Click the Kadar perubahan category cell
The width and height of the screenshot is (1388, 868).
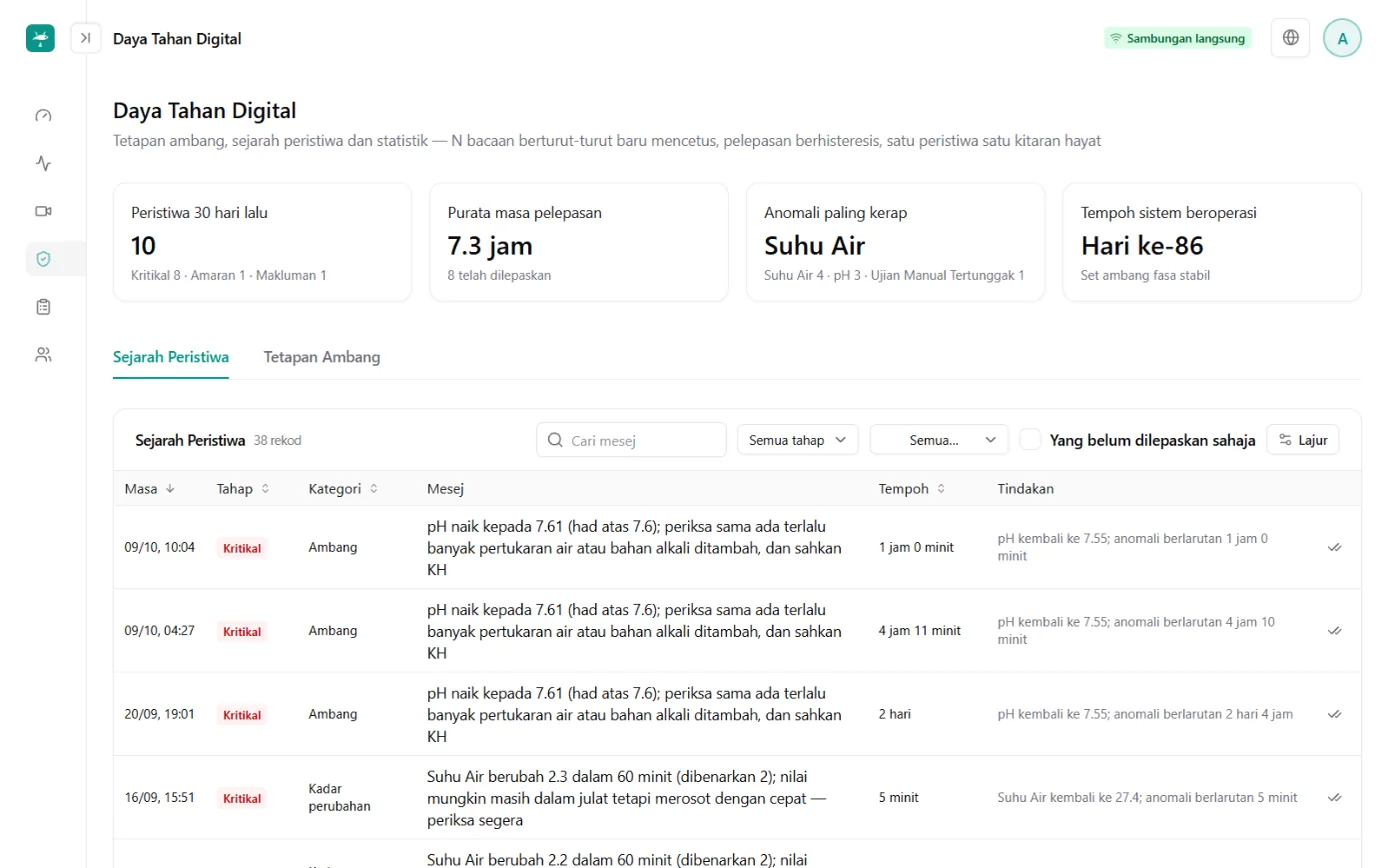pos(340,798)
